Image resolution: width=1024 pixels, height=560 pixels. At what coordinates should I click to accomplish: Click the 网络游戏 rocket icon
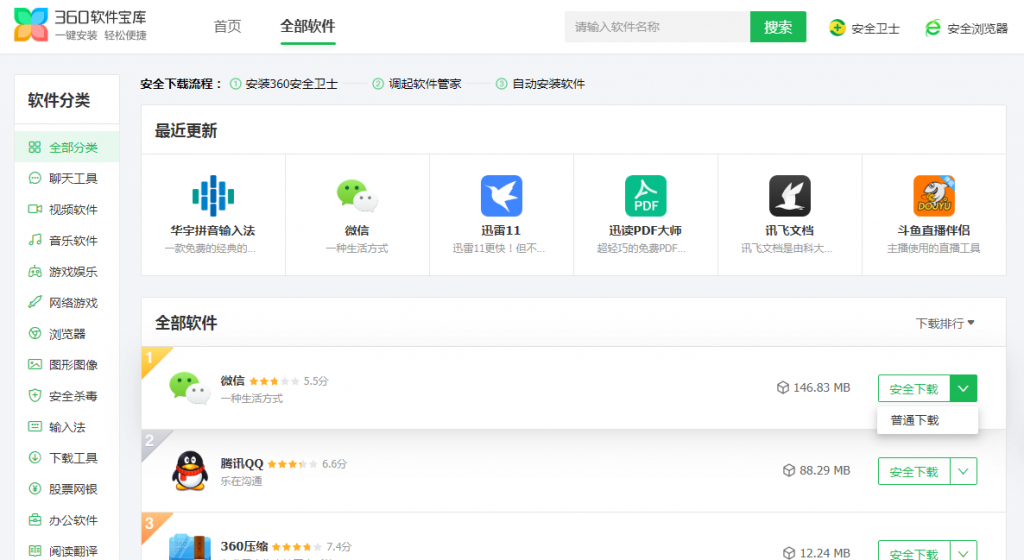point(35,302)
